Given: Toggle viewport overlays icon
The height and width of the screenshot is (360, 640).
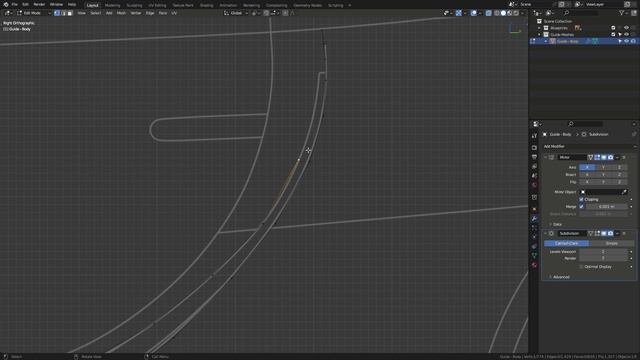Looking at the screenshot, I should click(473, 13).
